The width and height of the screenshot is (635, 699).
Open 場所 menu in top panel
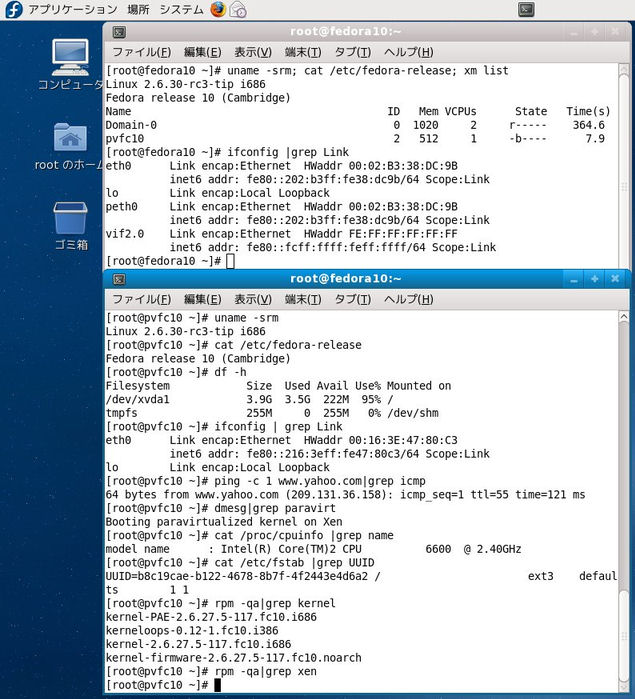coord(138,9)
